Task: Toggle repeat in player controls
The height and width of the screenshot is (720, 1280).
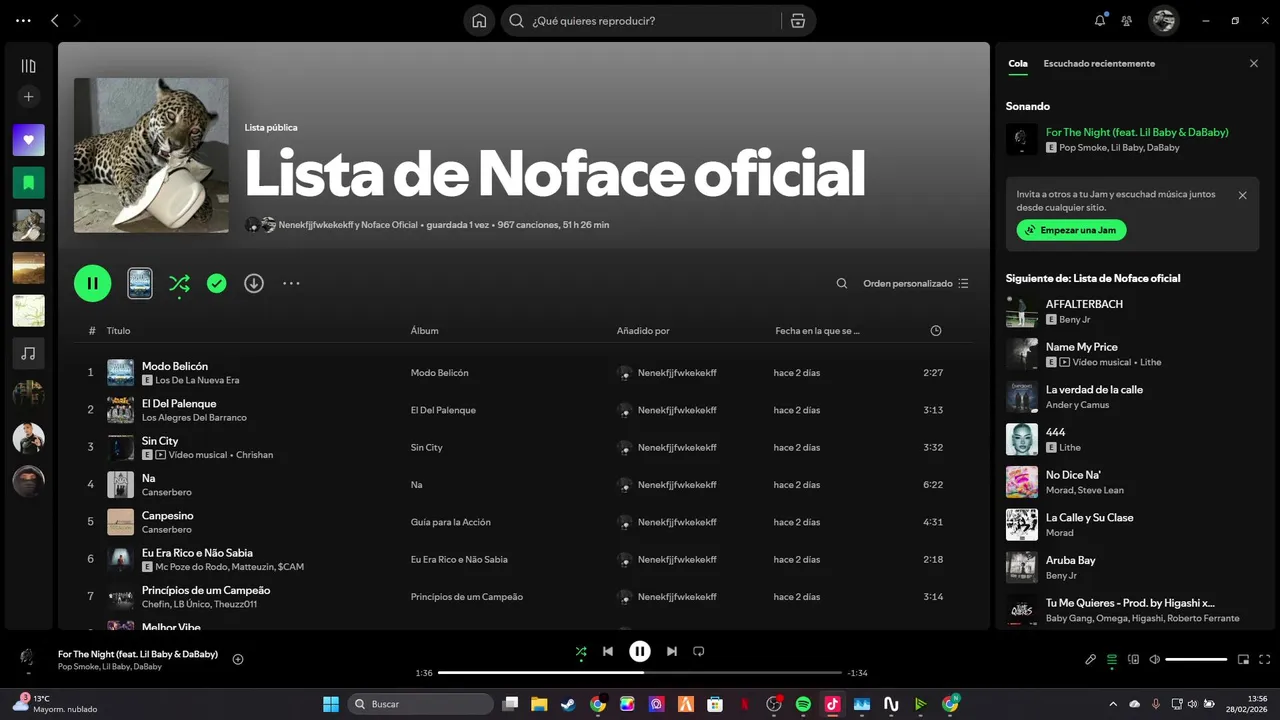Action: [699, 651]
